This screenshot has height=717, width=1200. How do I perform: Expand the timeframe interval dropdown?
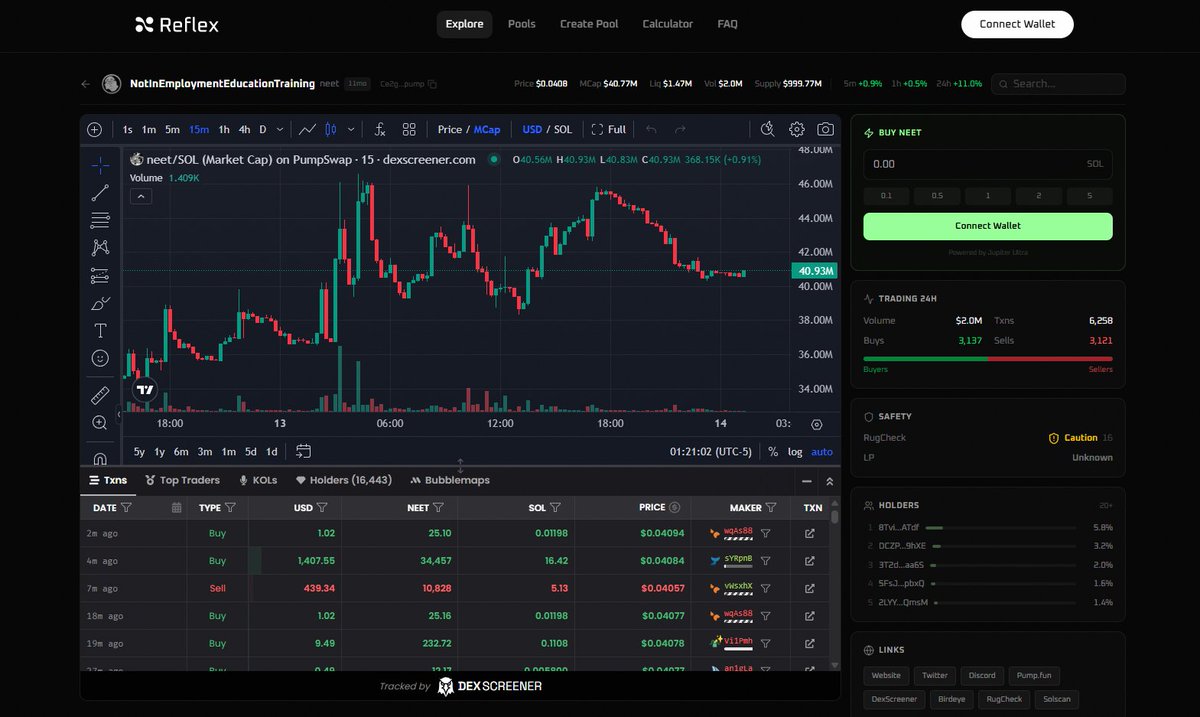(x=278, y=129)
